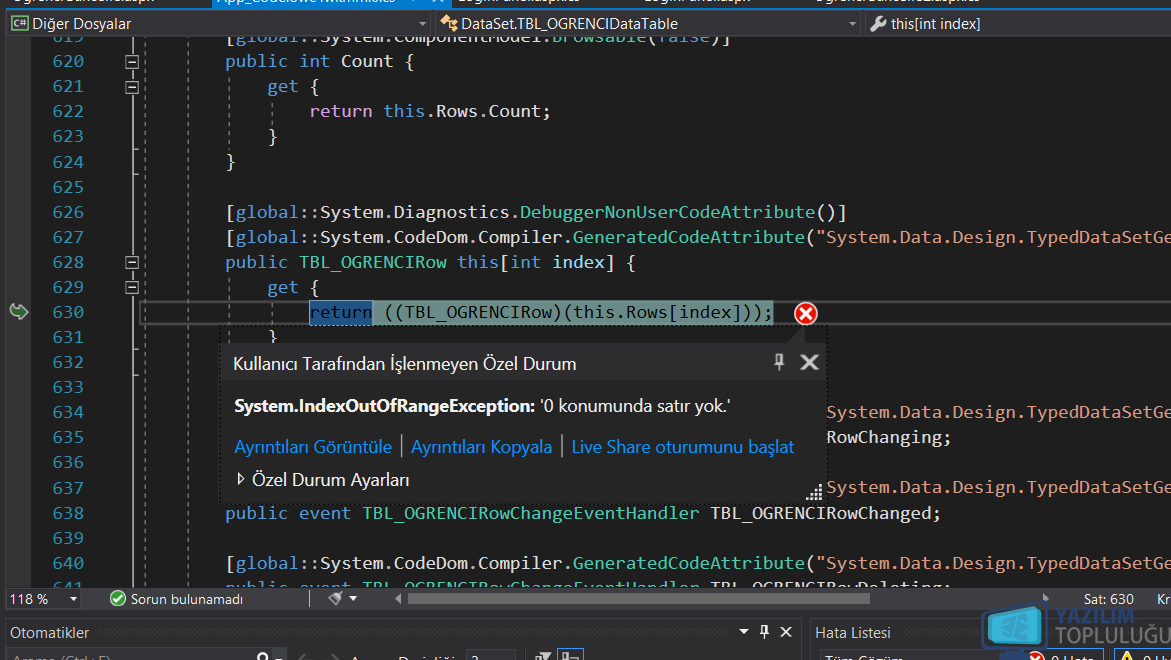The image size is (1171, 660).
Task: Expand 'Özel Durum Ayarları' section
Action: pyautogui.click(x=240, y=479)
